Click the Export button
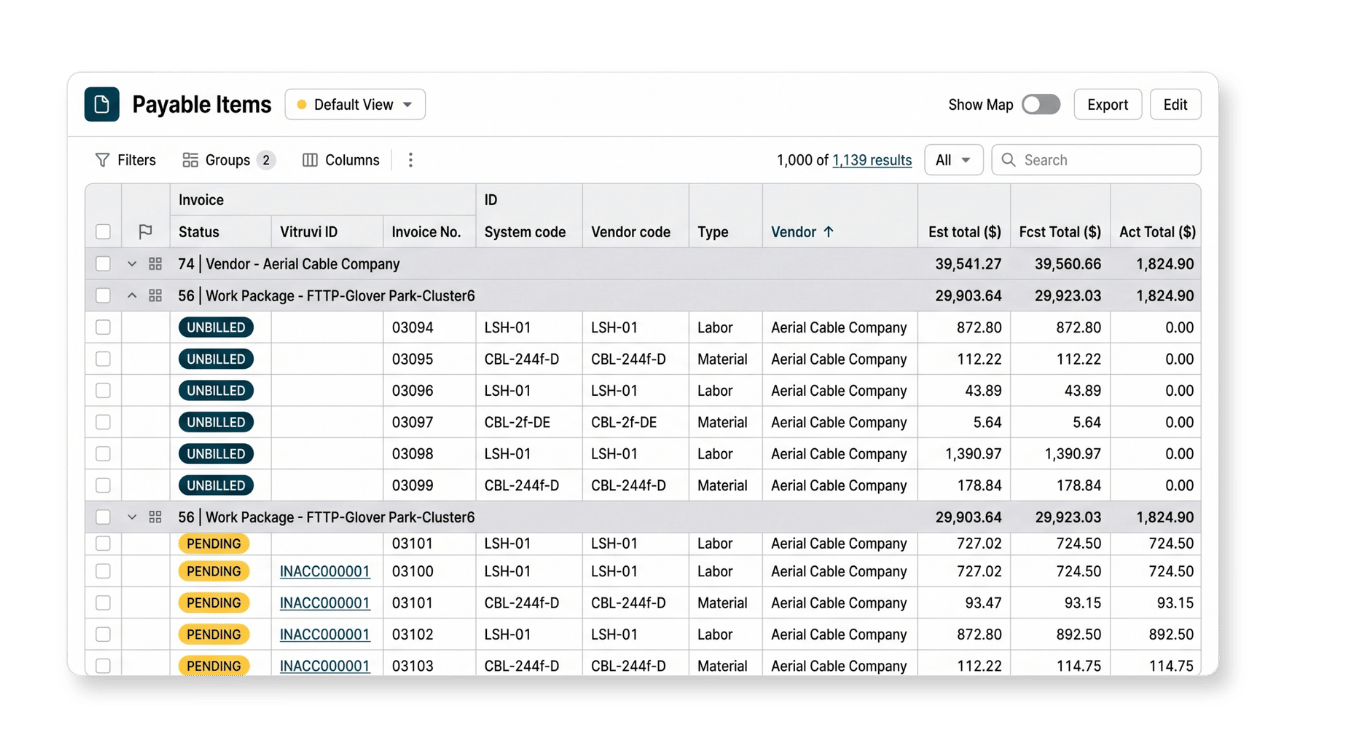Screen dimensions: 1350x750 coord(1107,104)
